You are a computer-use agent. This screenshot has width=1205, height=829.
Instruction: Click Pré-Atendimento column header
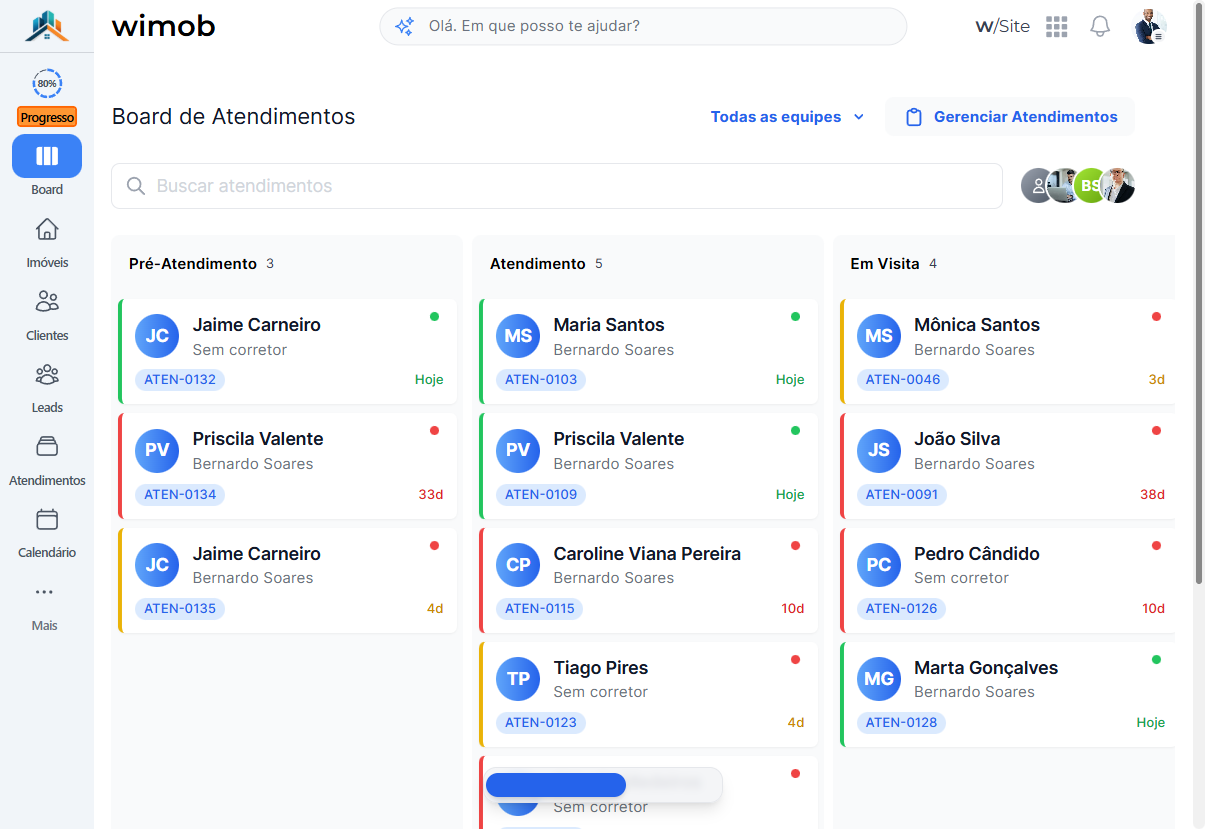click(x=193, y=264)
